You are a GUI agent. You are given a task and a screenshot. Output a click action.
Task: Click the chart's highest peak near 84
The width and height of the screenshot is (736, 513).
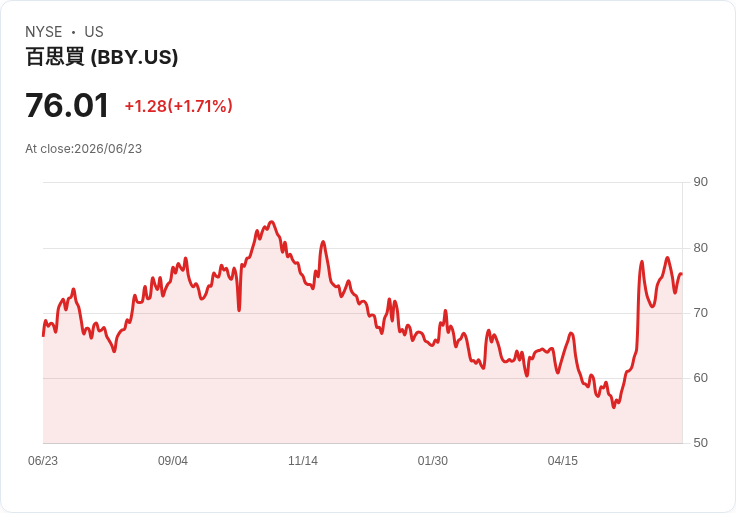271,222
